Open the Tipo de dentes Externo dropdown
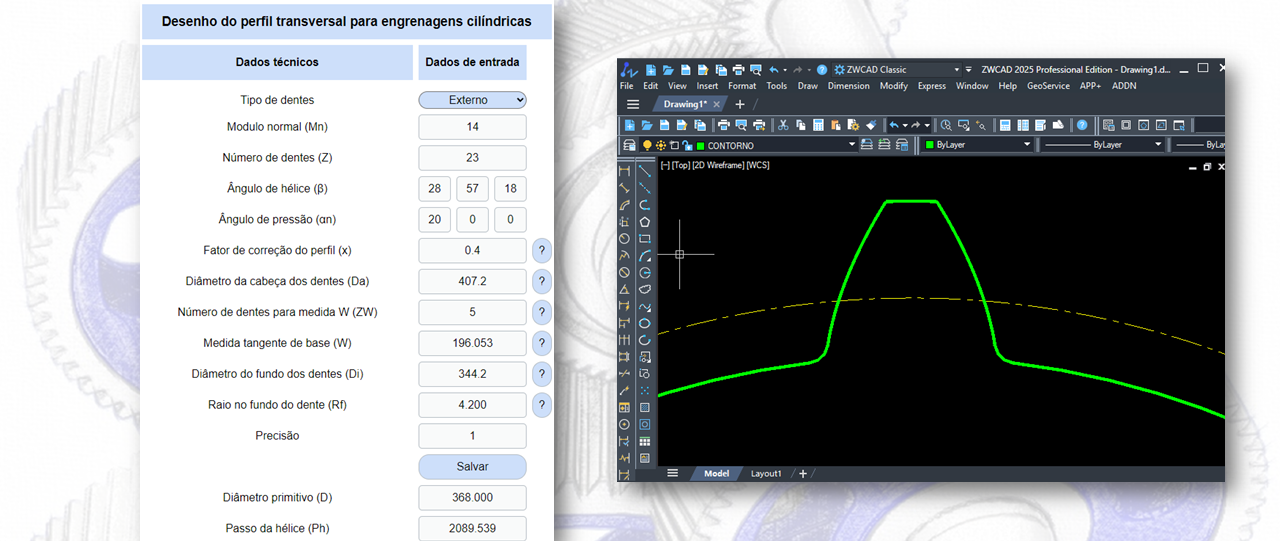 472,100
